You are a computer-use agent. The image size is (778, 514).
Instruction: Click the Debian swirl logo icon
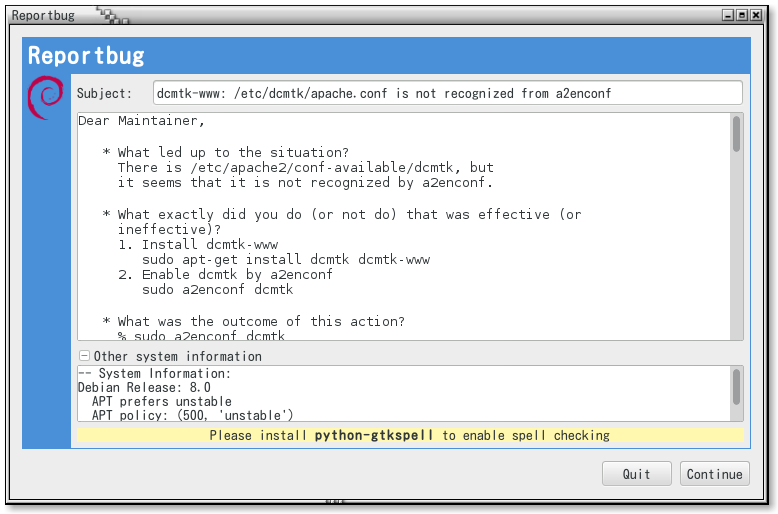pyautogui.click(x=45, y=97)
